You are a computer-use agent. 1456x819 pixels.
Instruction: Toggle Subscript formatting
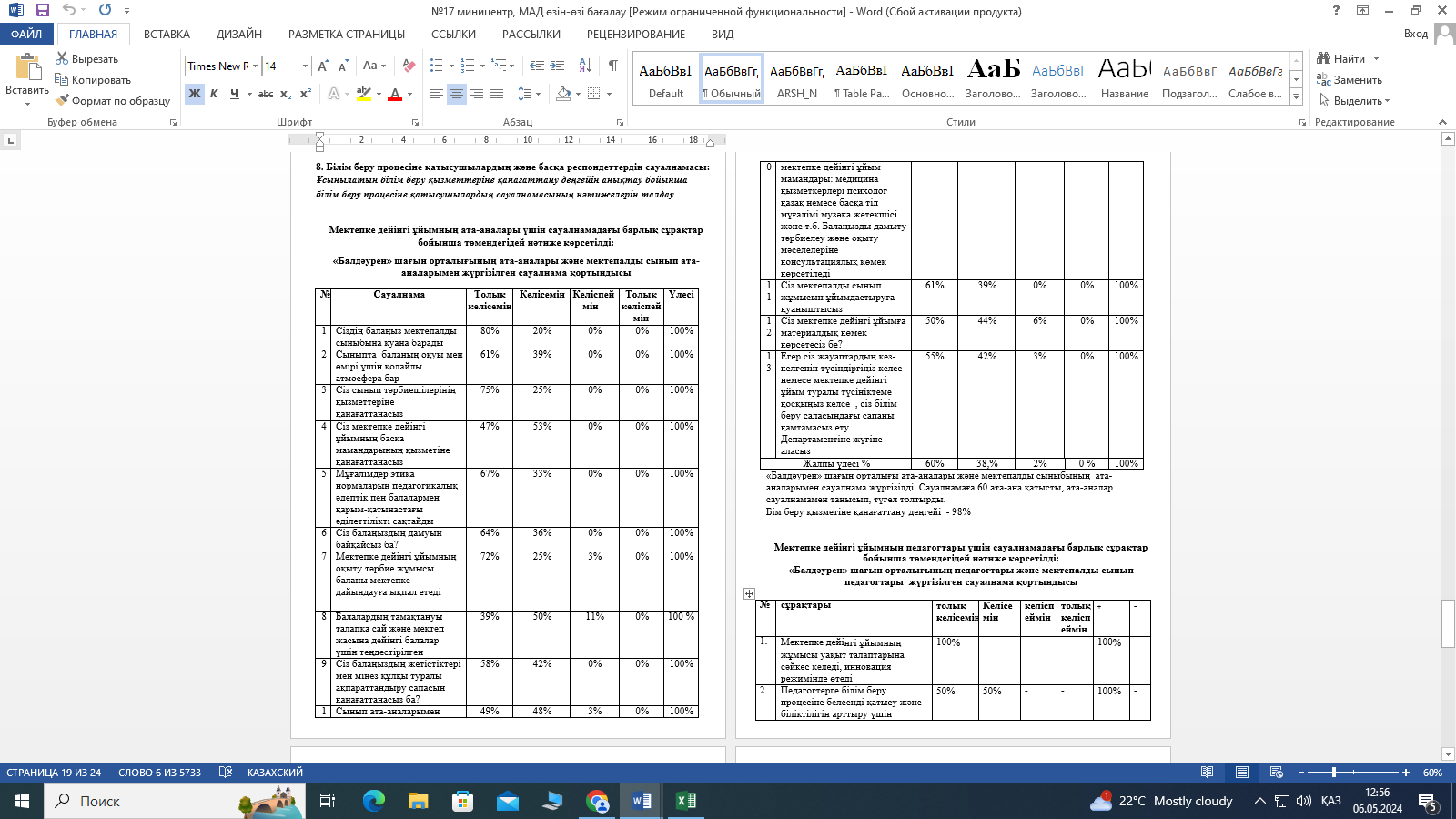(286, 94)
